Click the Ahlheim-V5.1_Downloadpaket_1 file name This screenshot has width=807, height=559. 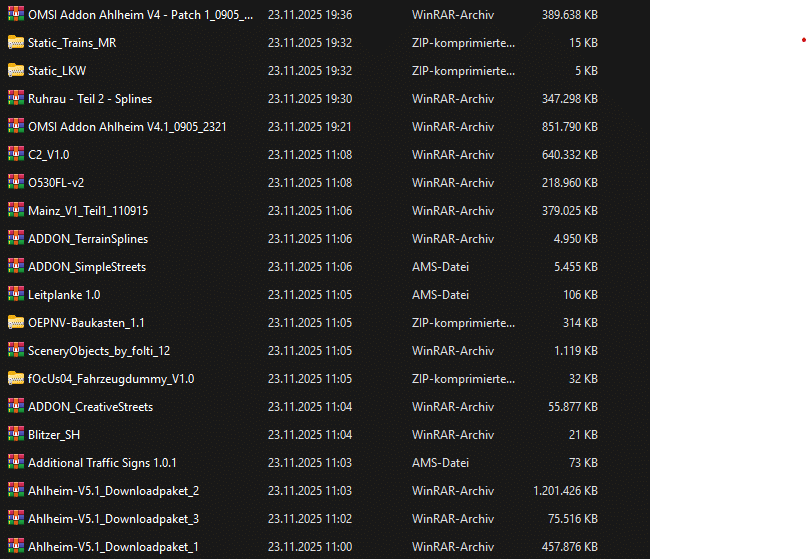click(113, 547)
